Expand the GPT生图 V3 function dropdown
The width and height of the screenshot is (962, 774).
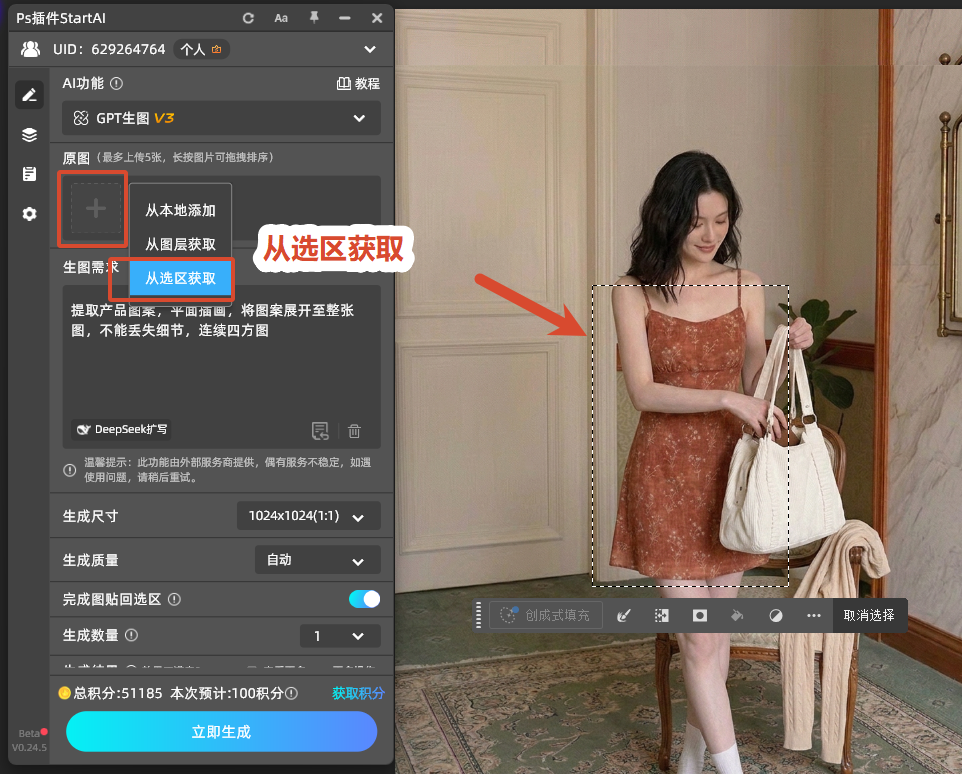click(x=221, y=118)
